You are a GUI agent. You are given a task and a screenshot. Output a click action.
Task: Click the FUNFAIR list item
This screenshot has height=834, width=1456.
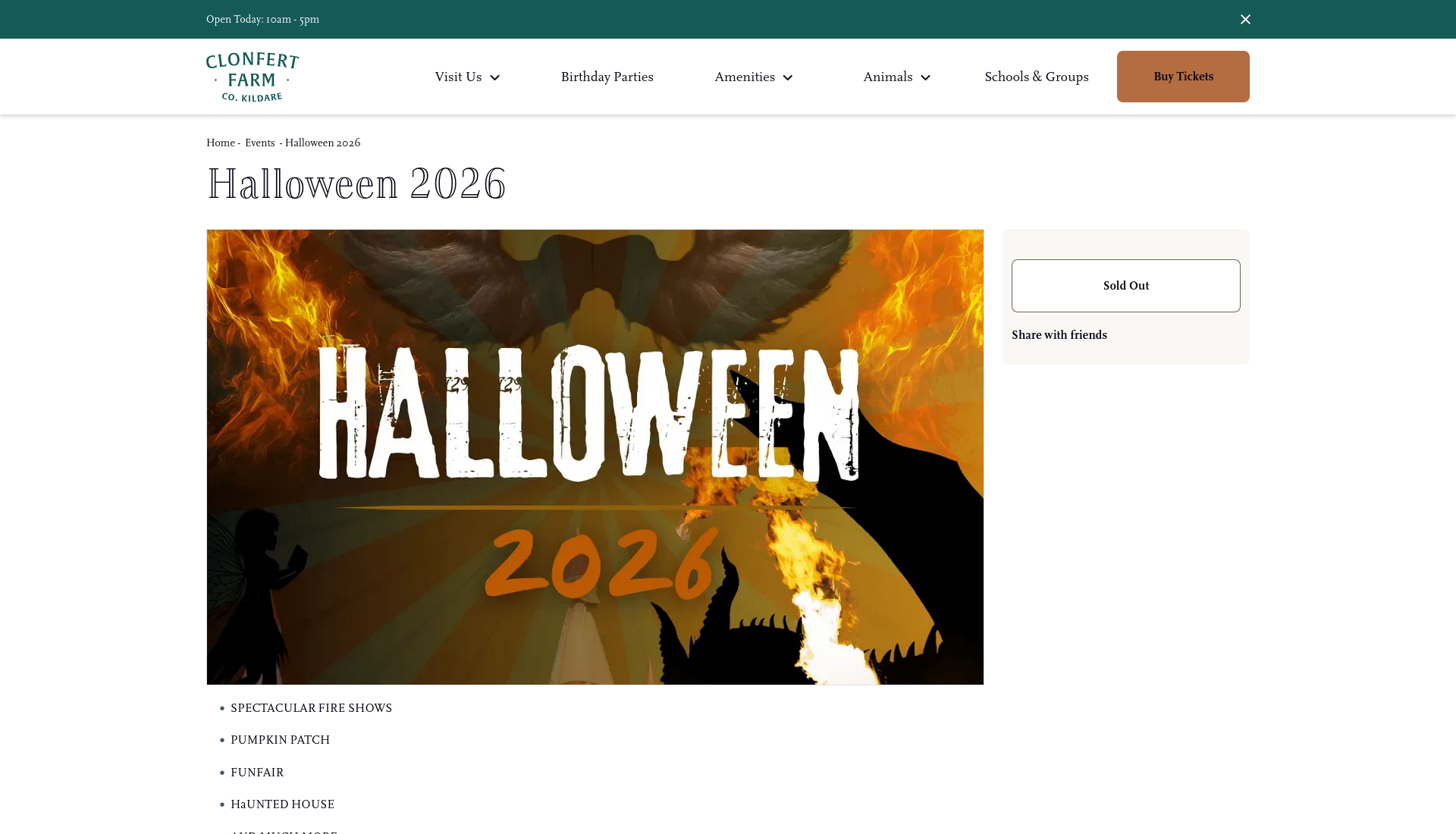coord(257,773)
